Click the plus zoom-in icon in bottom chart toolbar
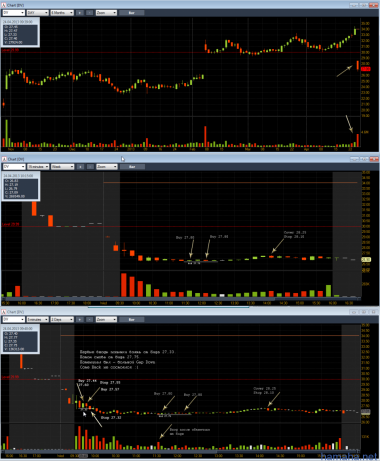 point(80,319)
